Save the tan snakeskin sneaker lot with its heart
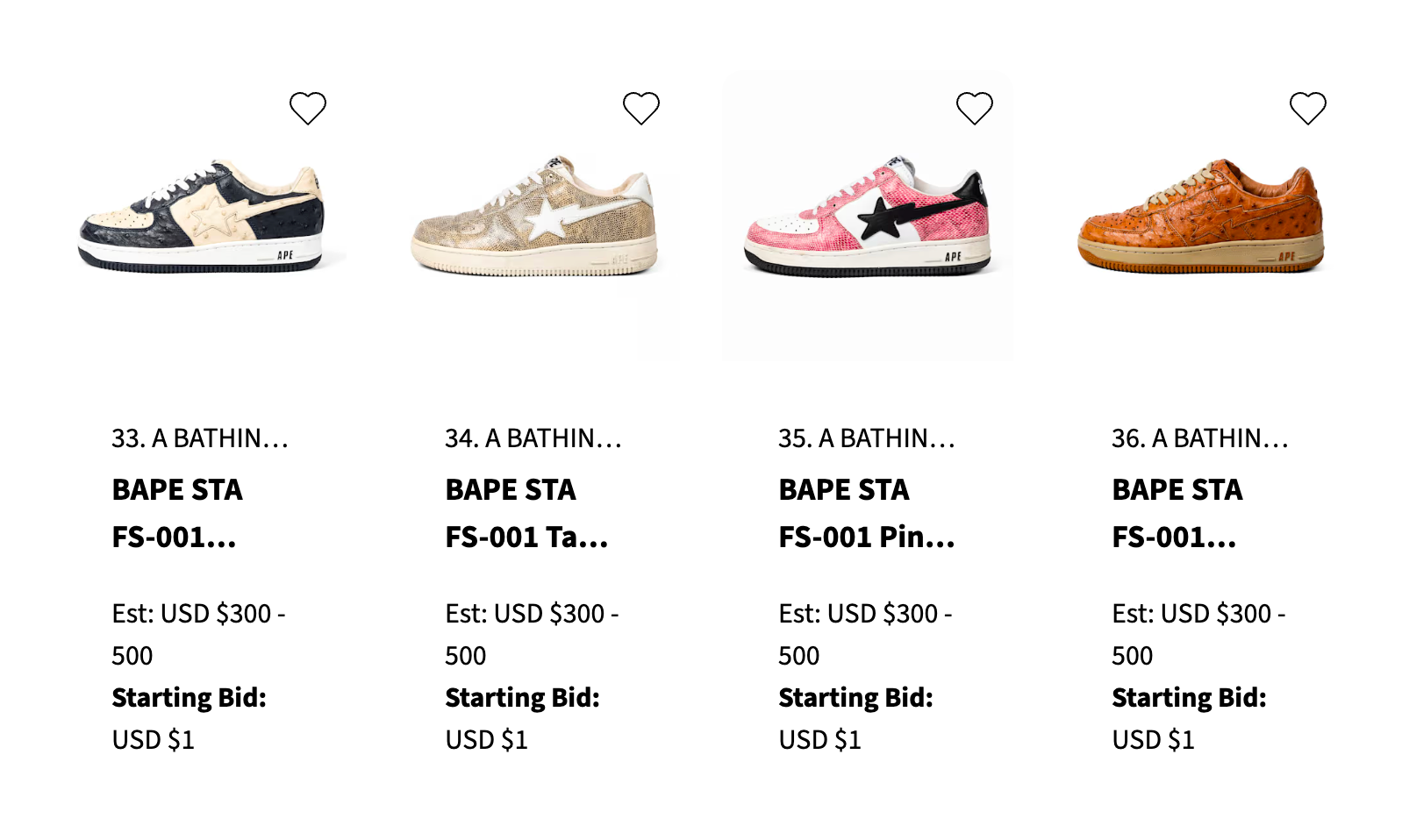The width and height of the screenshot is (1402, 840). 641,109
